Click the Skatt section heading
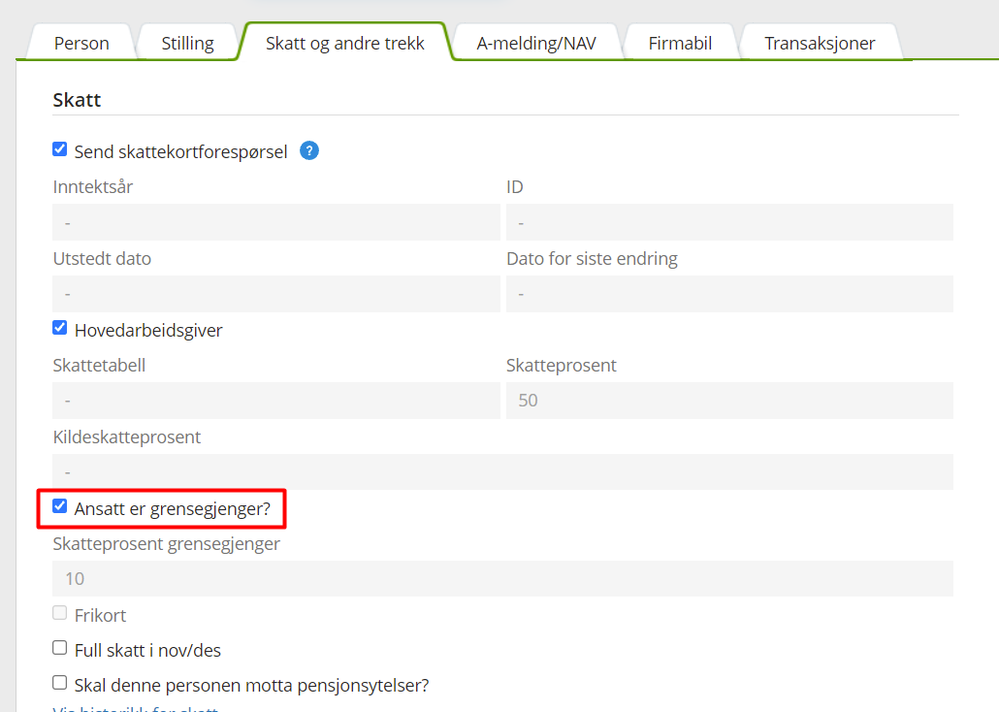Image resolution: width=999 pixels, height=712 pixels. click(x=77, y=100)
